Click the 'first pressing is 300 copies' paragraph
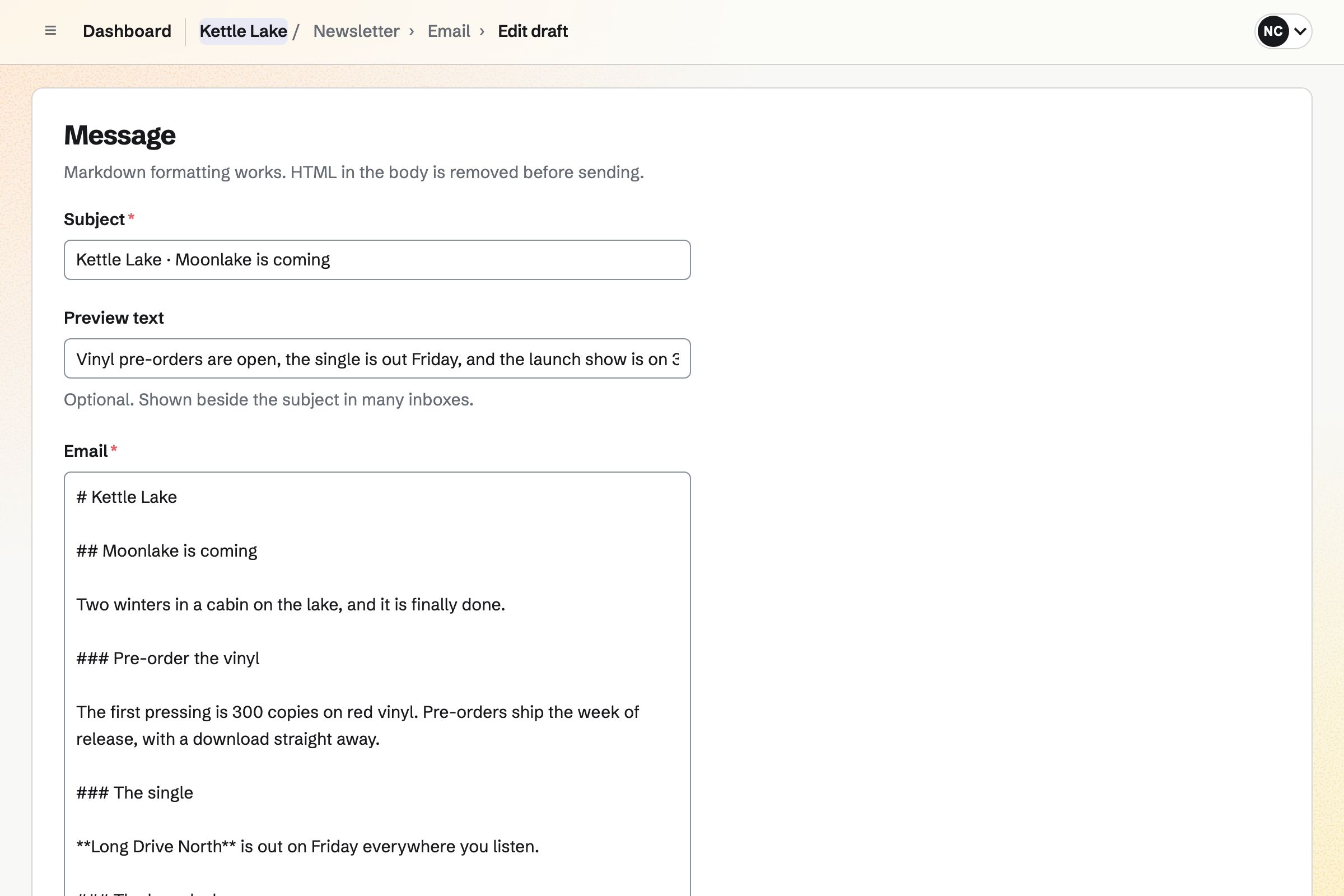Viewport: 1344px width, 896px height. pos(358,726)
